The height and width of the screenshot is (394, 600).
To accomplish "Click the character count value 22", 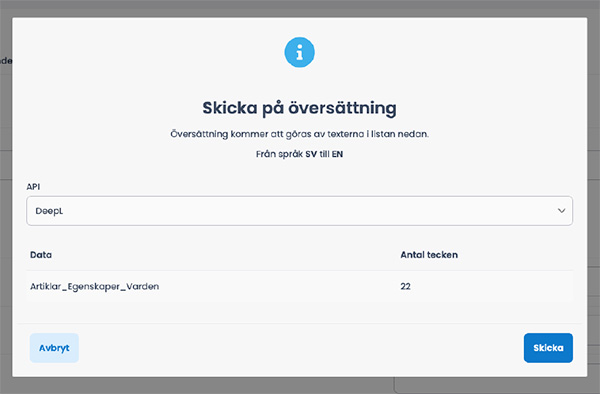I will click(x=405, y=287).
